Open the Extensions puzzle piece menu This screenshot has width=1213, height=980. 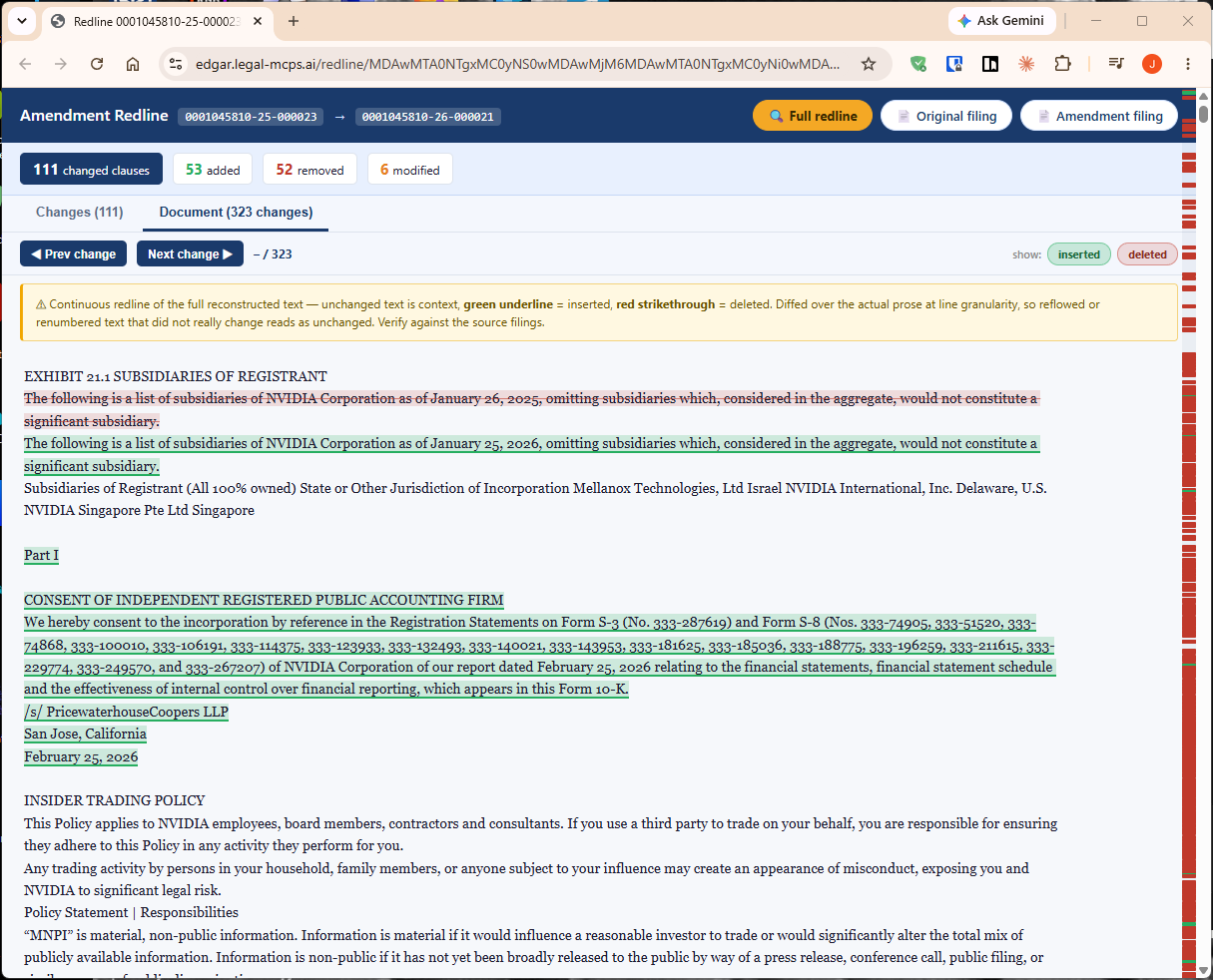(1062, 64)
